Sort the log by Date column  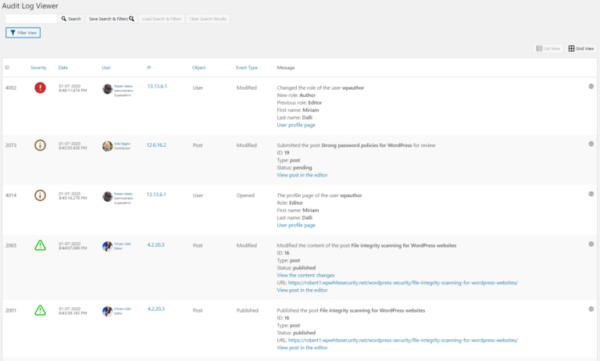(63, 68)
